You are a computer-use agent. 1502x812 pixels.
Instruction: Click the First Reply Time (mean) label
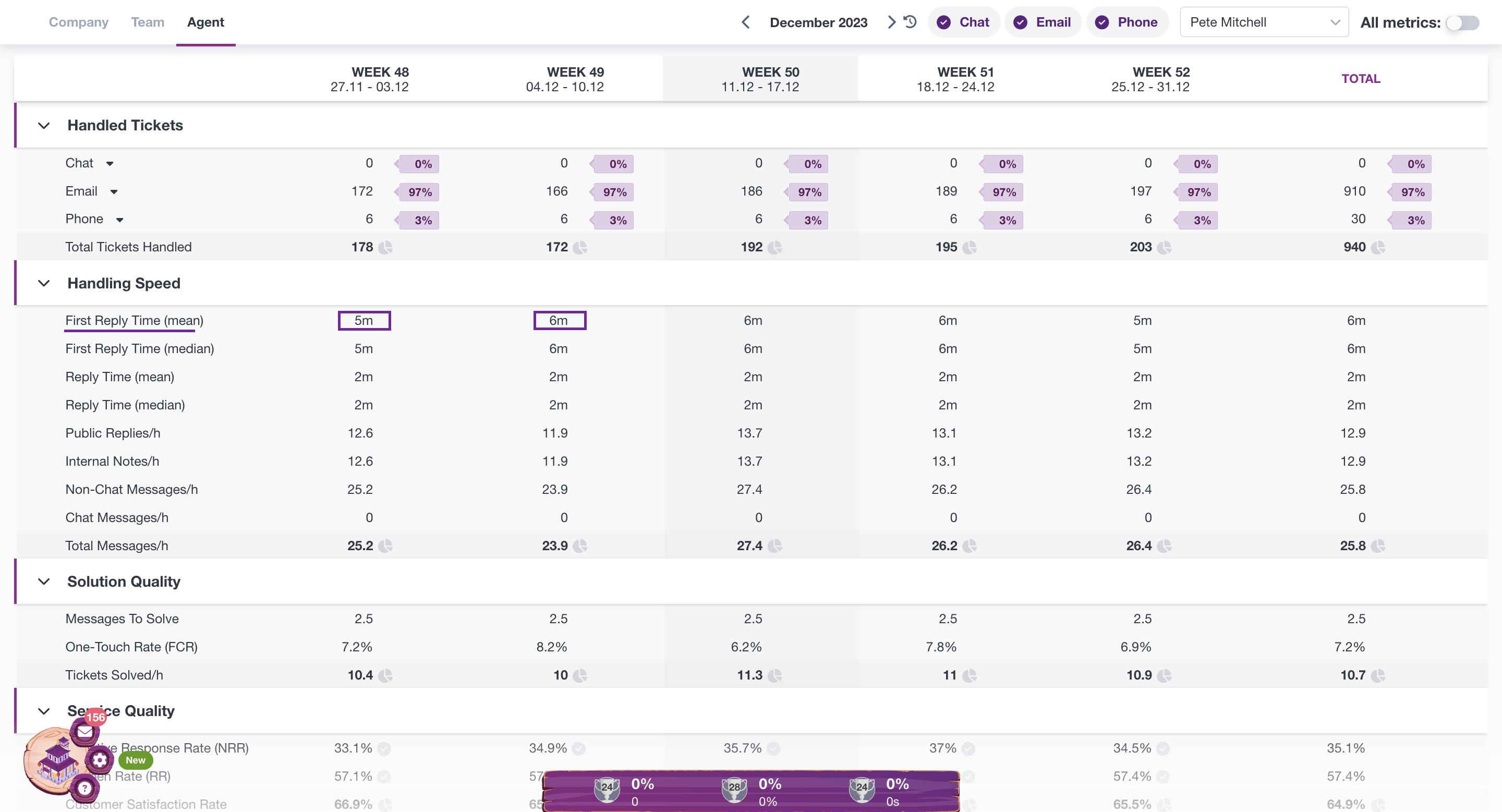coord(134,321)
